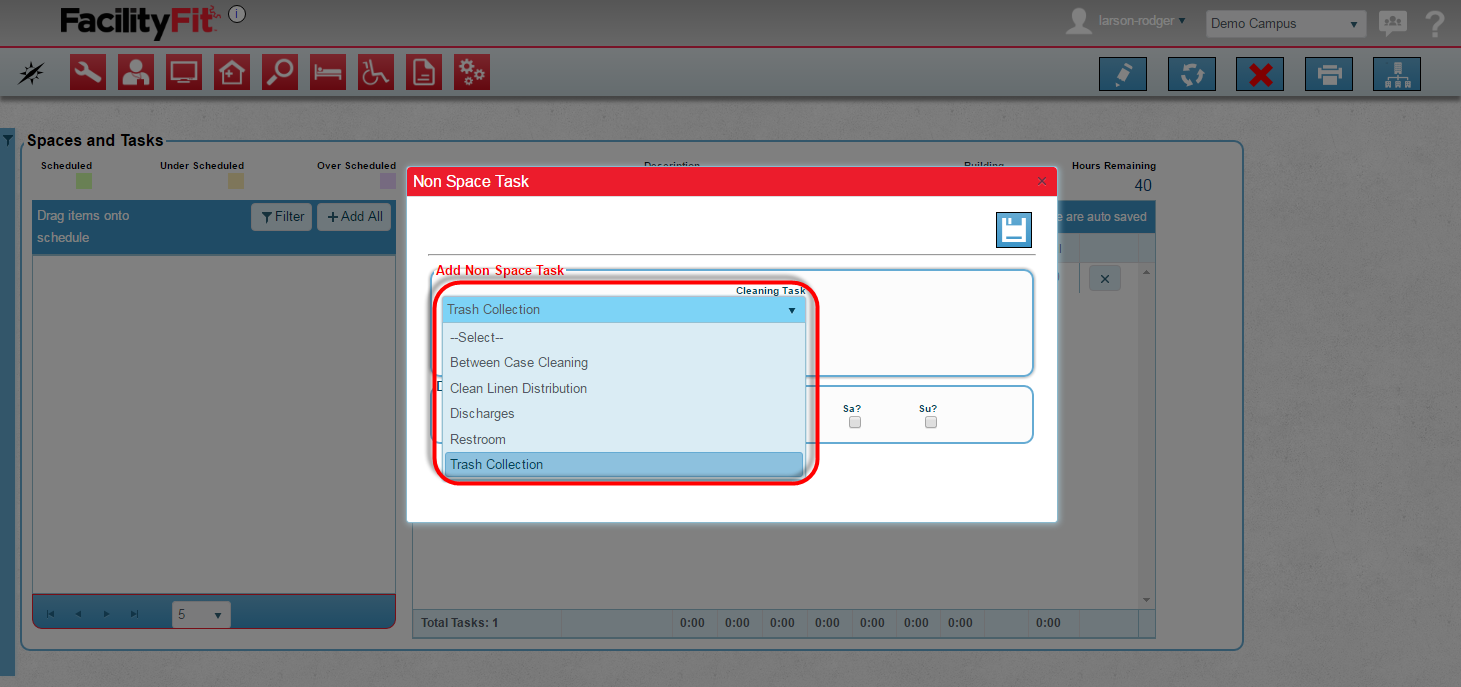This screenshot has width=1461, height=687.
Task: Click the bed icon in toolbar
Action: coord(328,73)
